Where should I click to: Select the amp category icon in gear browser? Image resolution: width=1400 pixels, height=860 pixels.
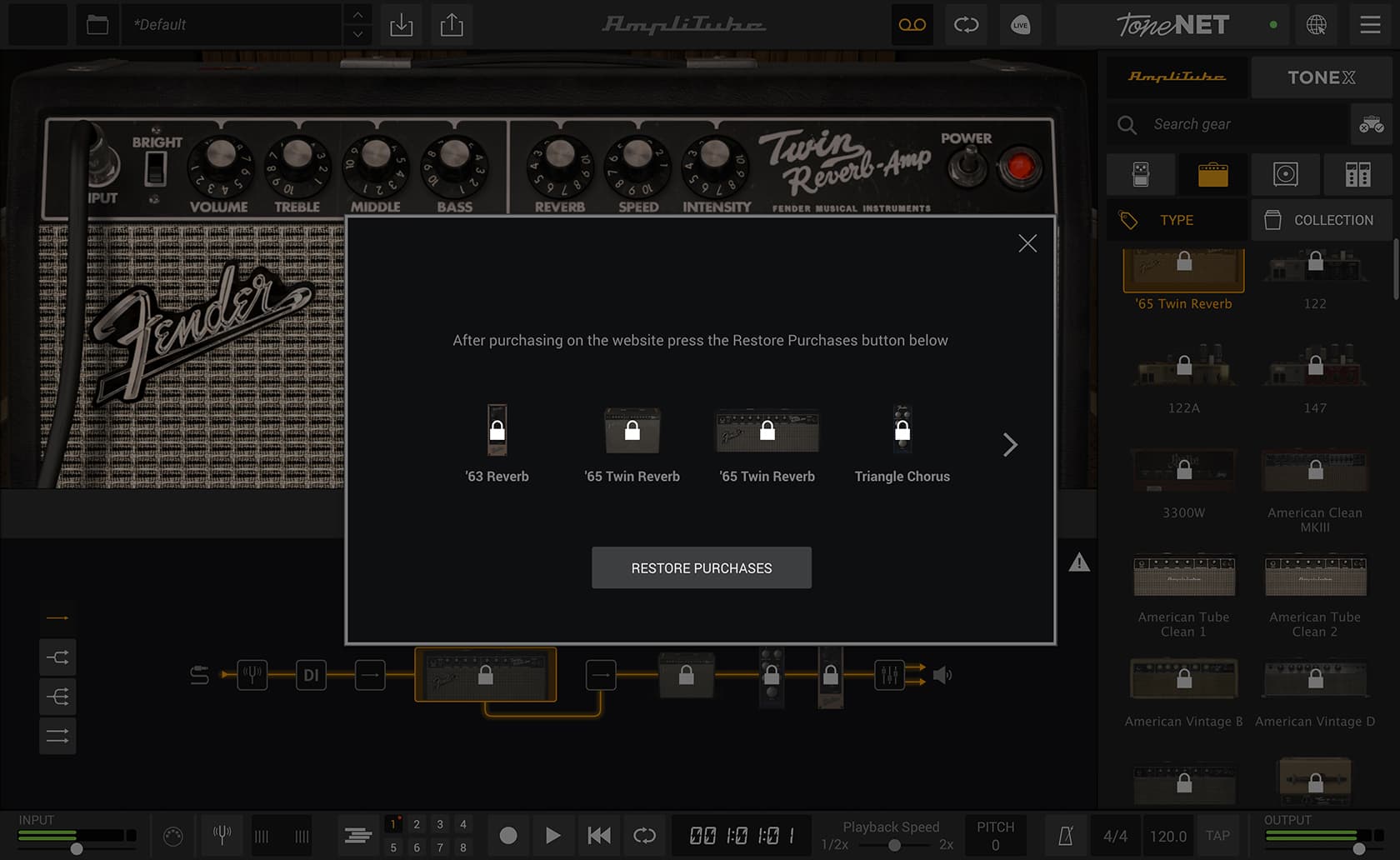1212,174
